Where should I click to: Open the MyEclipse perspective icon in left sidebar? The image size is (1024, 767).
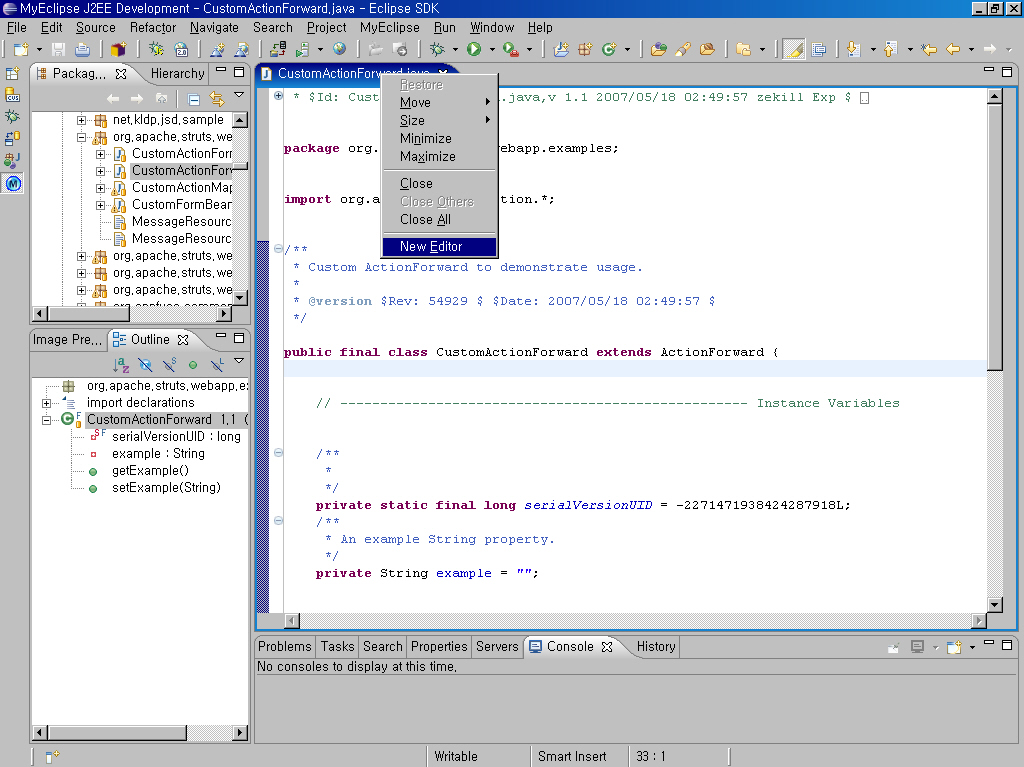(13, 184)
